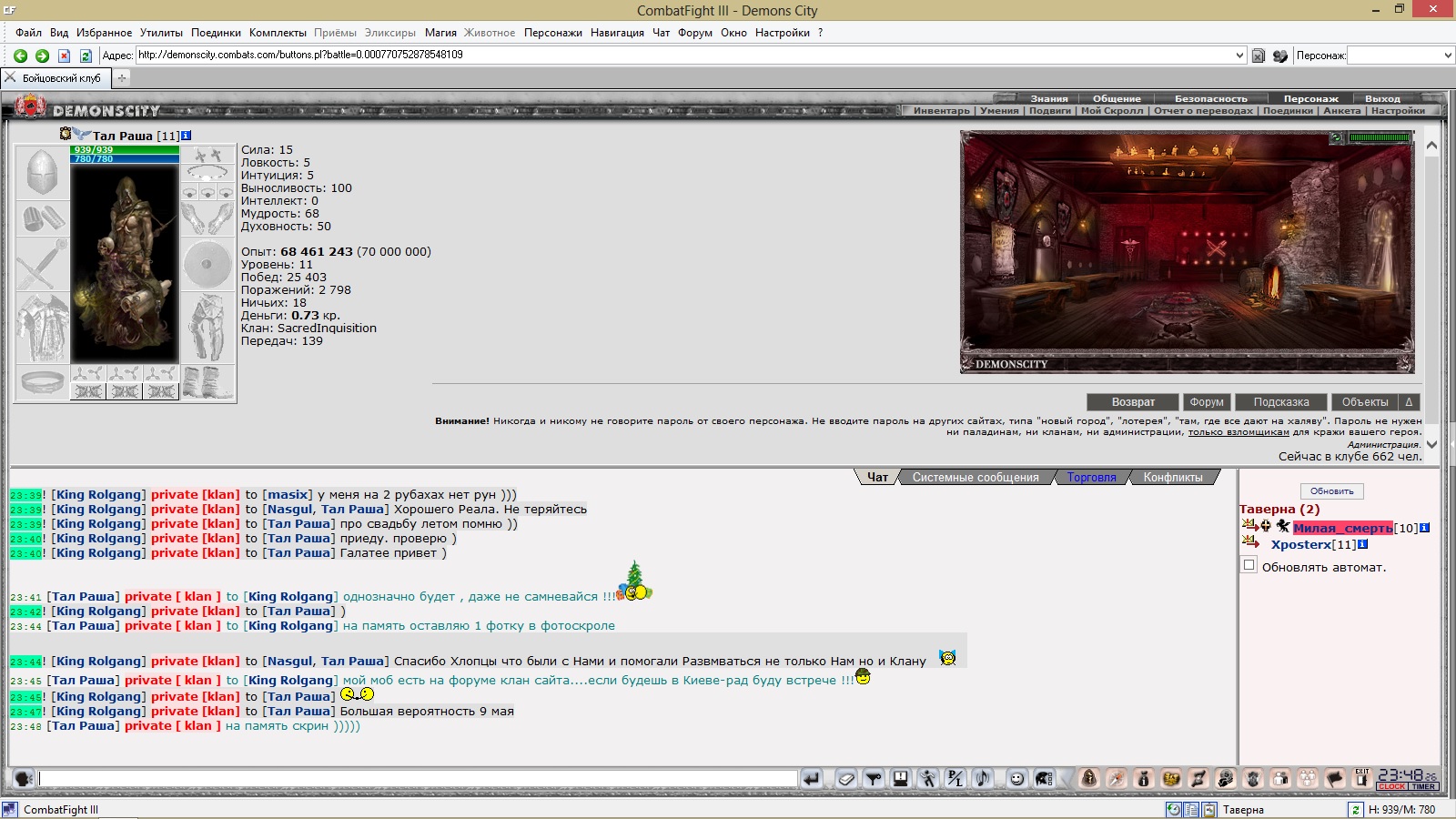Image resolution: width=1456 pixels, height=819 pixels.
Task: Open smileys with the smiley-face icon
Action: [1017, 778]
